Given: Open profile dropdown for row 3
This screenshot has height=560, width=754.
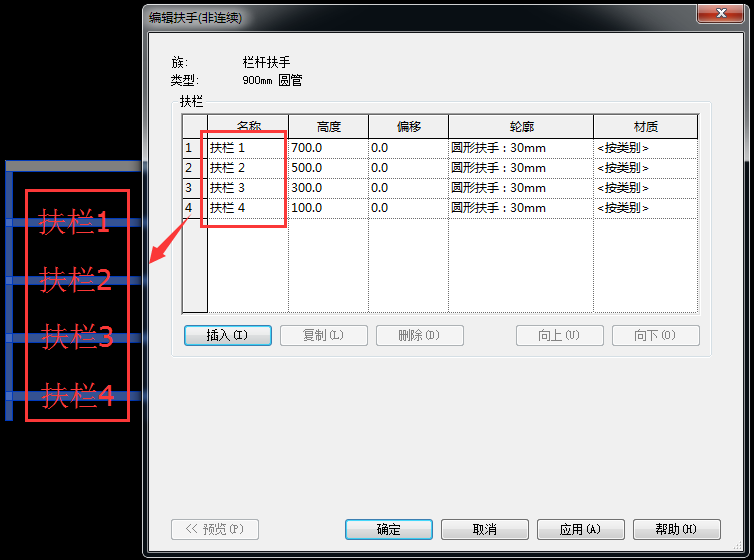Looking at the screenshot, I should pos(520,188).
